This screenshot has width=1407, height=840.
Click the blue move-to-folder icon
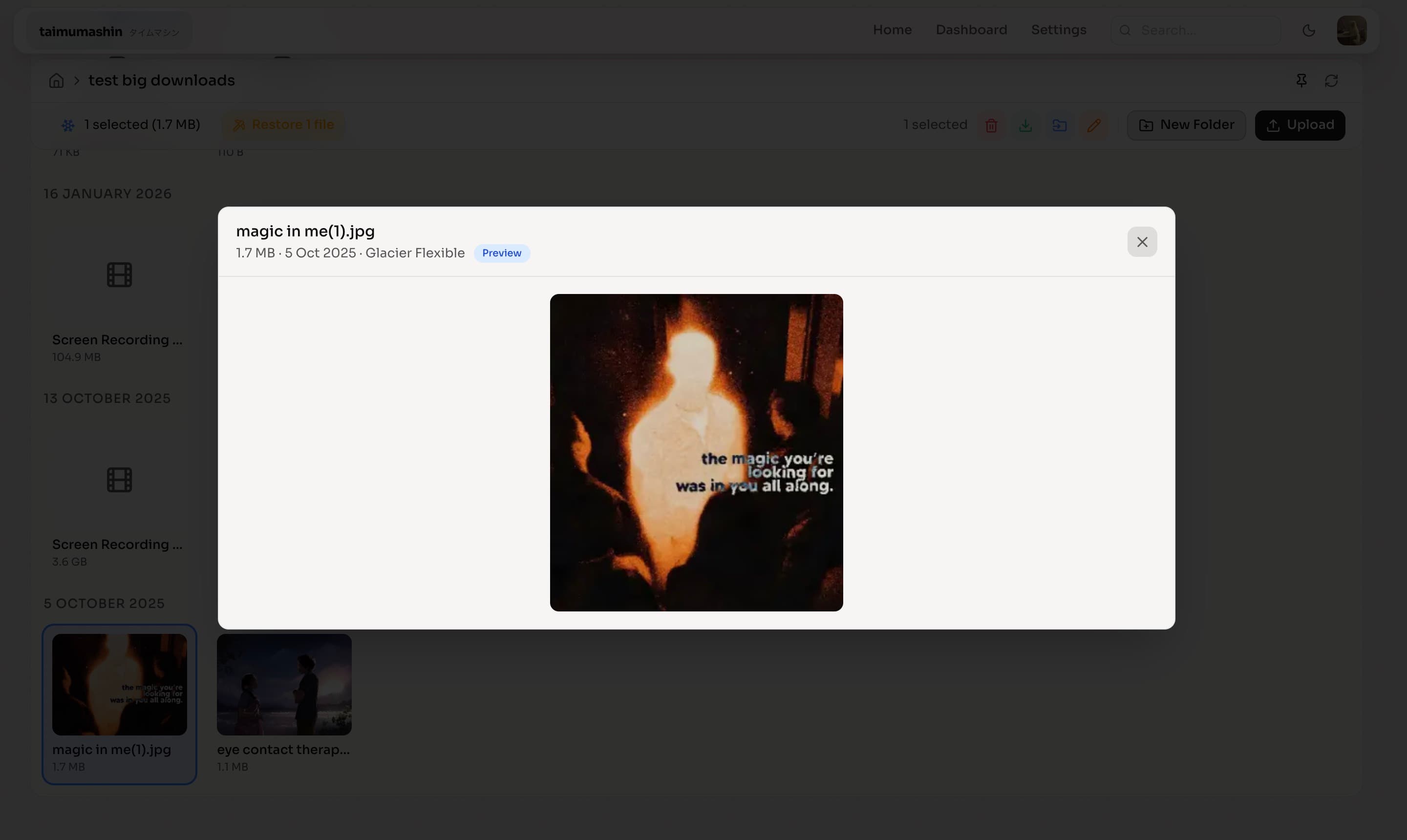(x=1059, y=125)
